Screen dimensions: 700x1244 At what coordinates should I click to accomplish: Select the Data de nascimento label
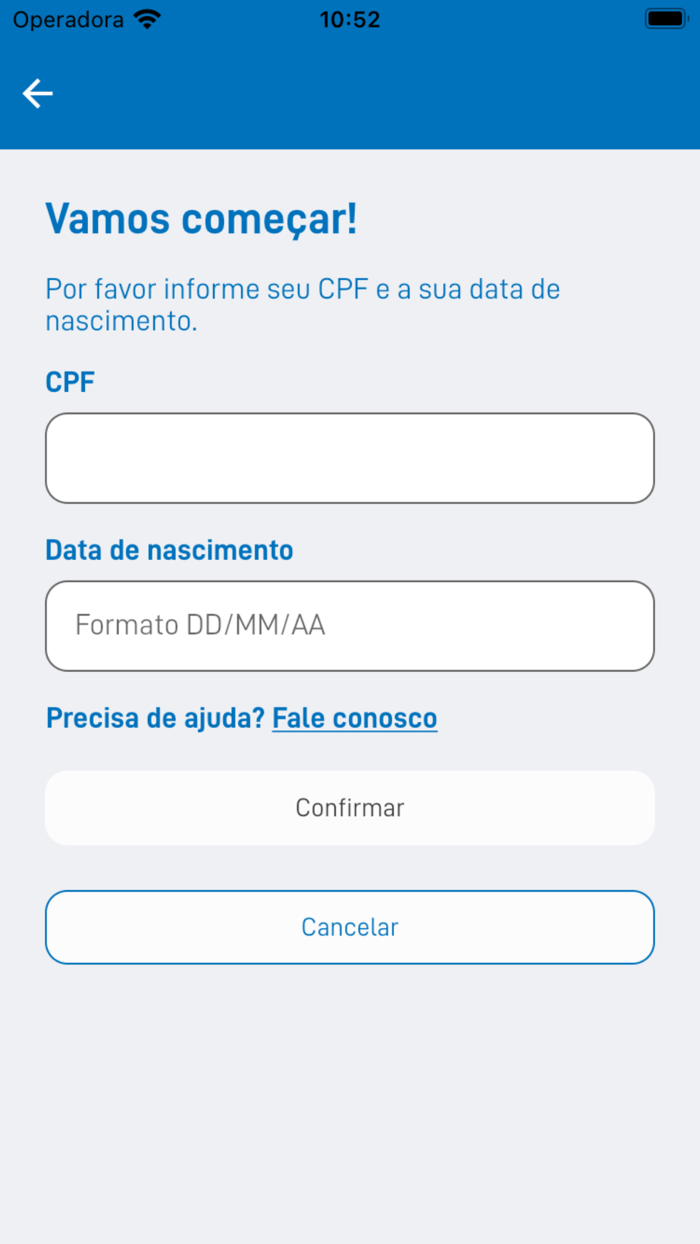pyautogui.click(x=168, y=549)
